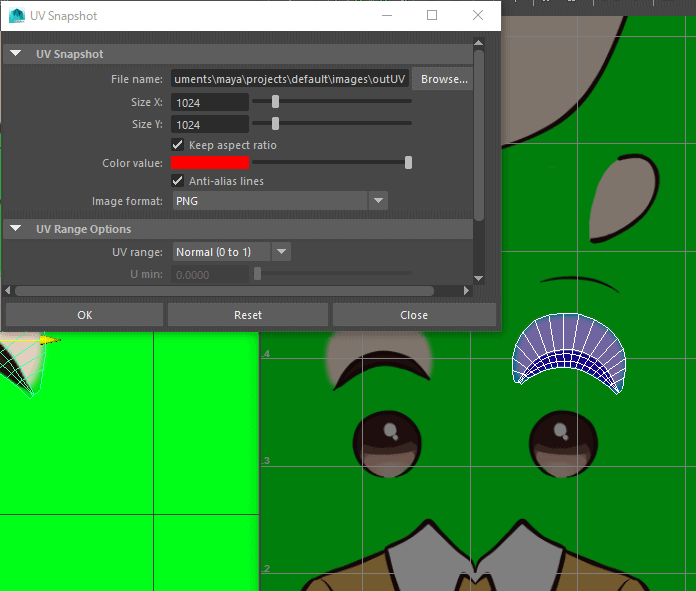Click the Color value slider handle
The height and width of the screenshot is (591, 696).
coord(408,163)
